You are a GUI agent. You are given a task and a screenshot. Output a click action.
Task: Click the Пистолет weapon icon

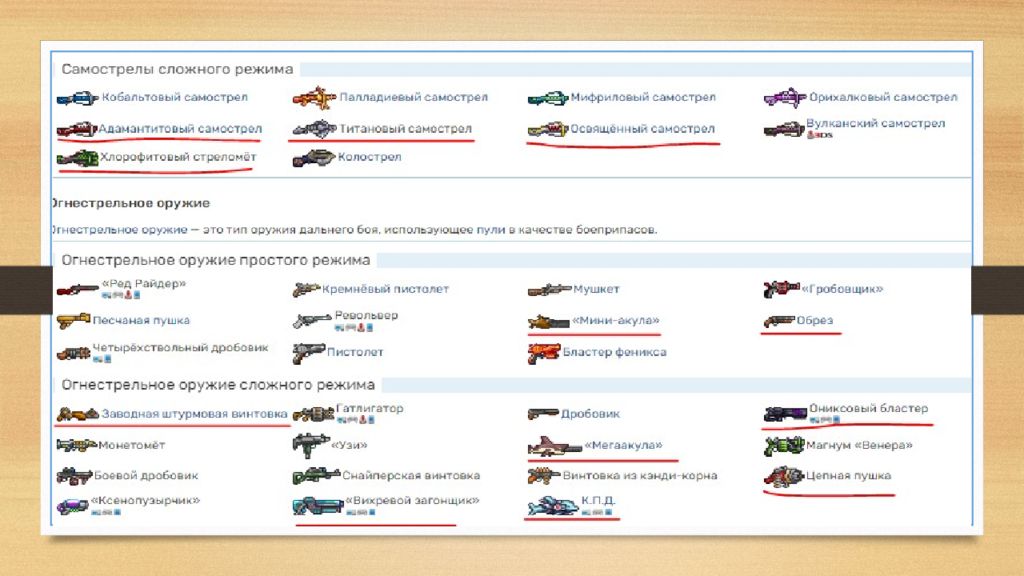pos(309,353)
